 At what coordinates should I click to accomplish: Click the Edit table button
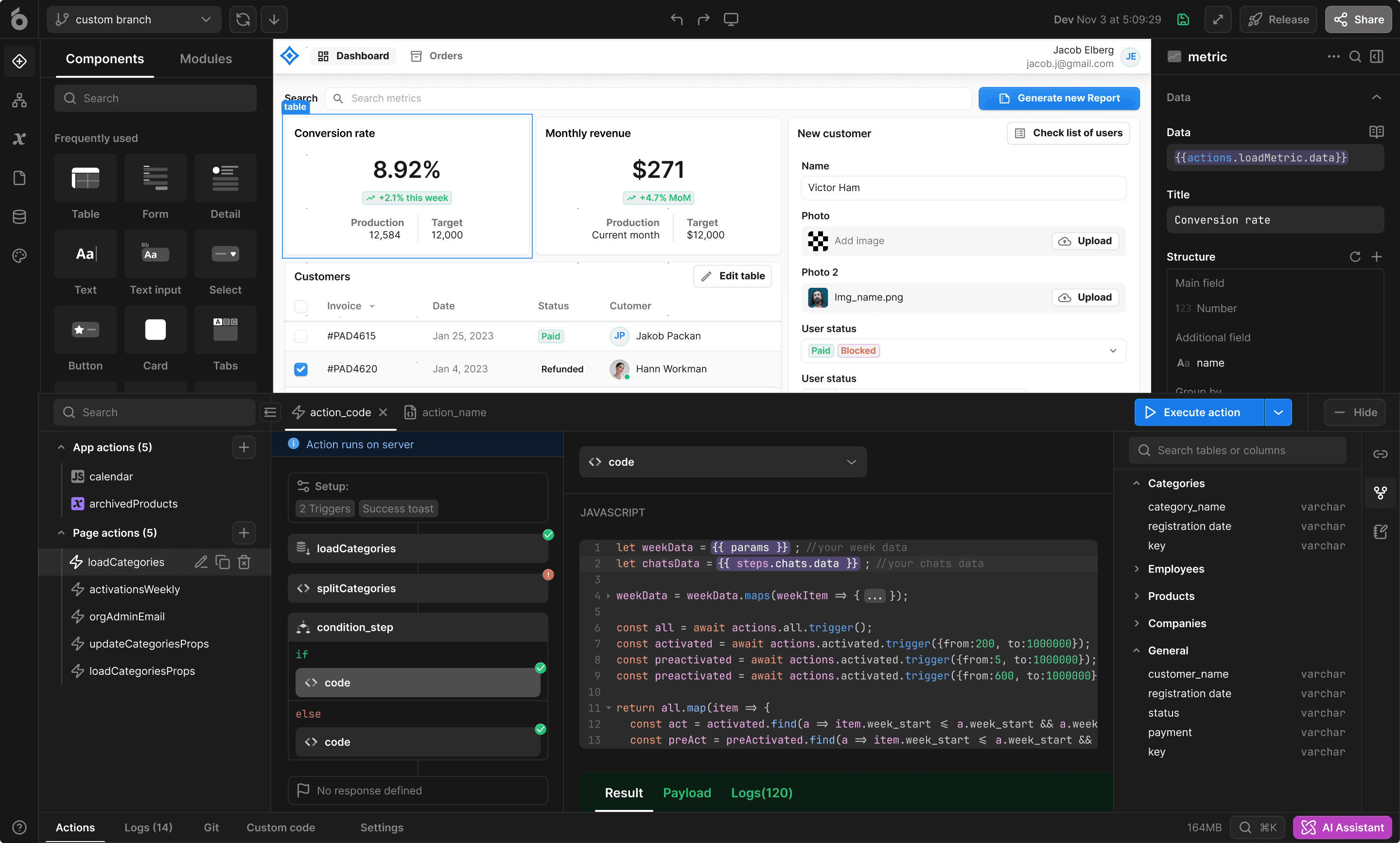click(732, 276)
